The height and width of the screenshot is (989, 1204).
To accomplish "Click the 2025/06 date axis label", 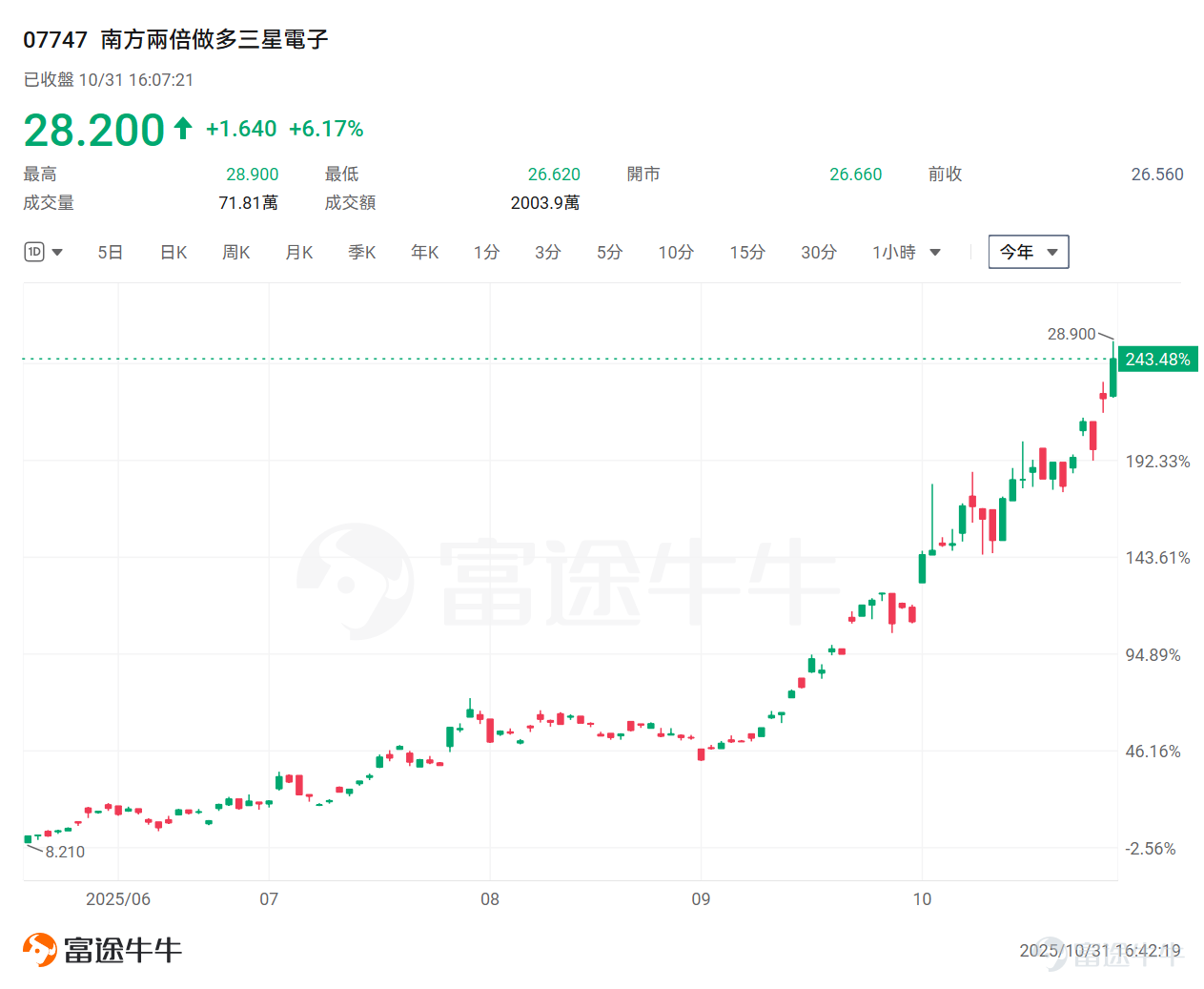I will 118,899.
